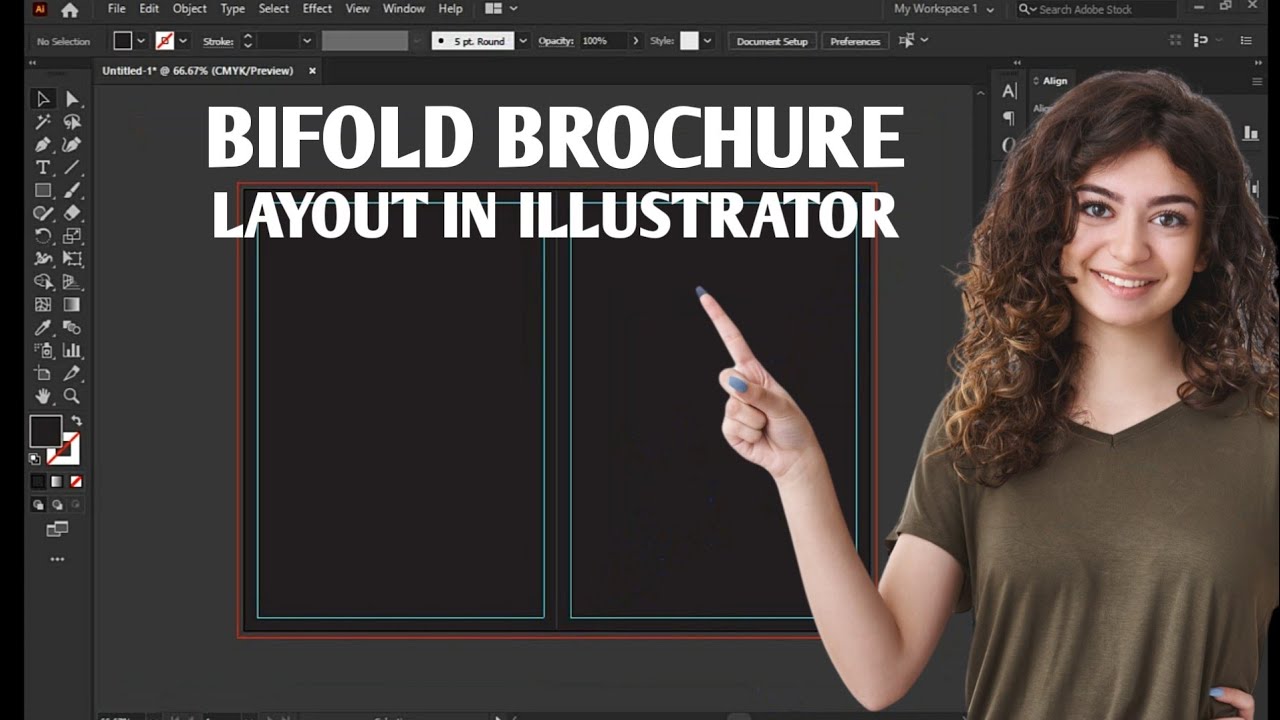Open My Workspace 1 switcher
The width and height of the screenshot is (1280, 720).
click(x=944, y=9)
